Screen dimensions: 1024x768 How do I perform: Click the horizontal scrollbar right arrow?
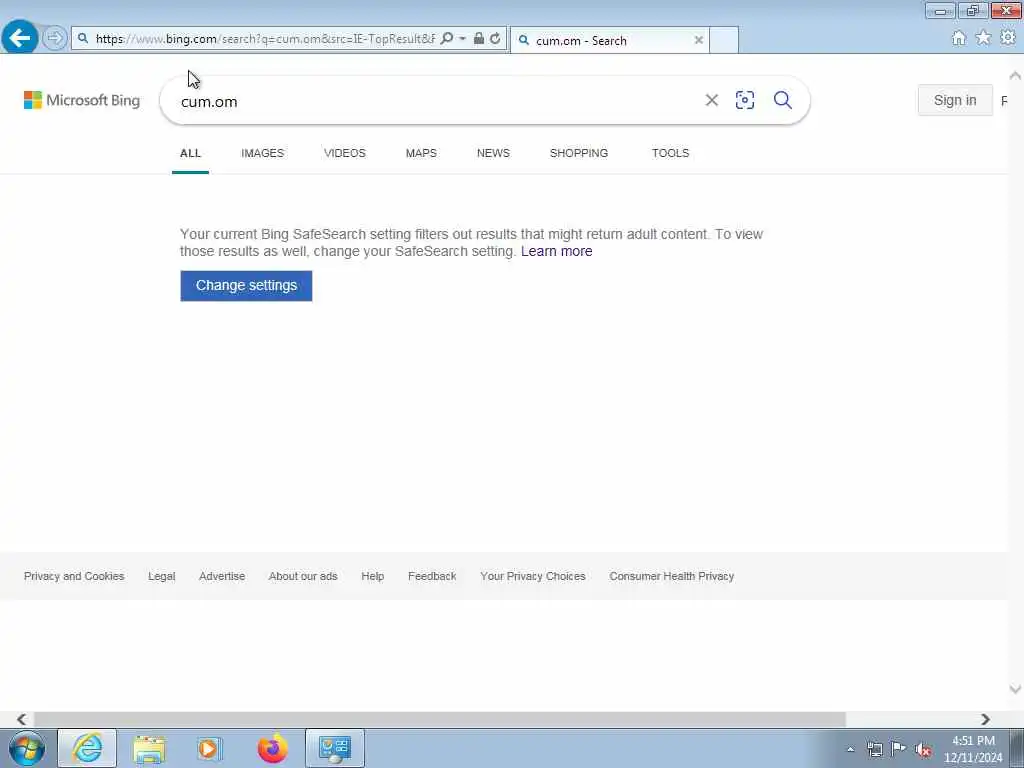(x=985, y=719)
